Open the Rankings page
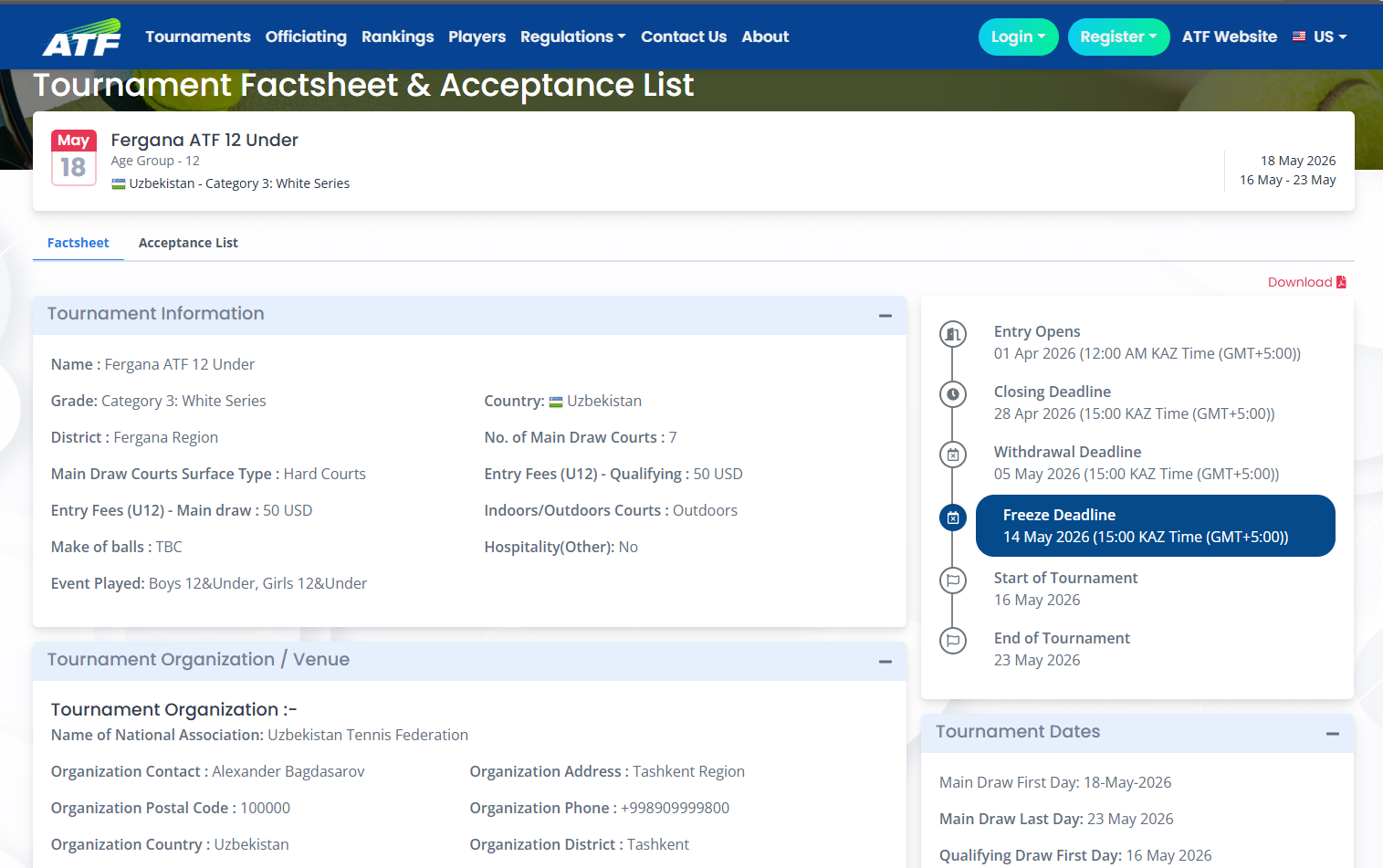1383x868 pixels. [398, 37]
